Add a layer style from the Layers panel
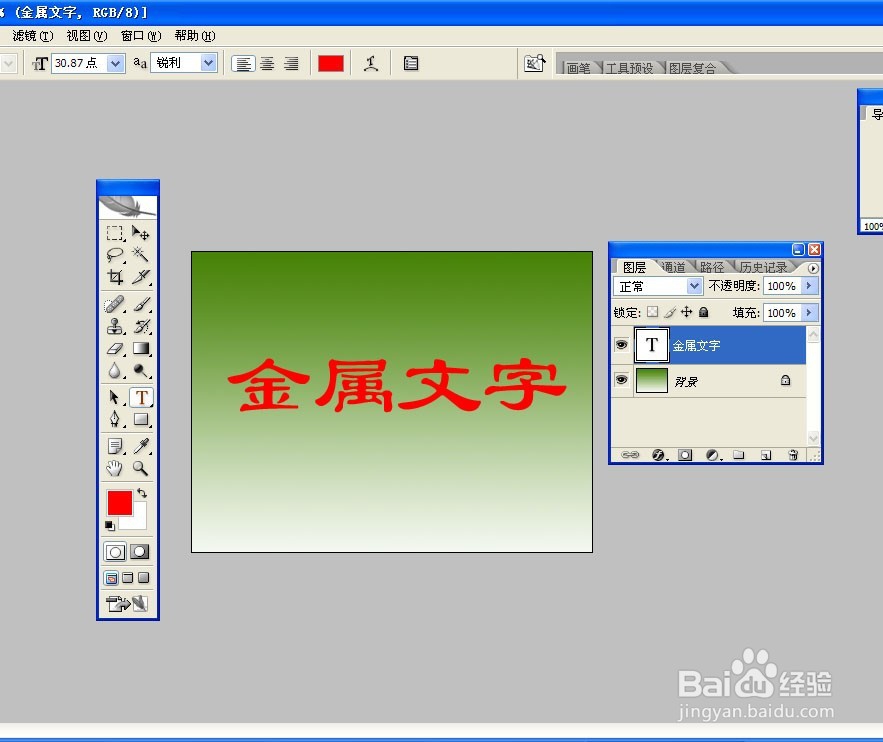 point(659,454)
